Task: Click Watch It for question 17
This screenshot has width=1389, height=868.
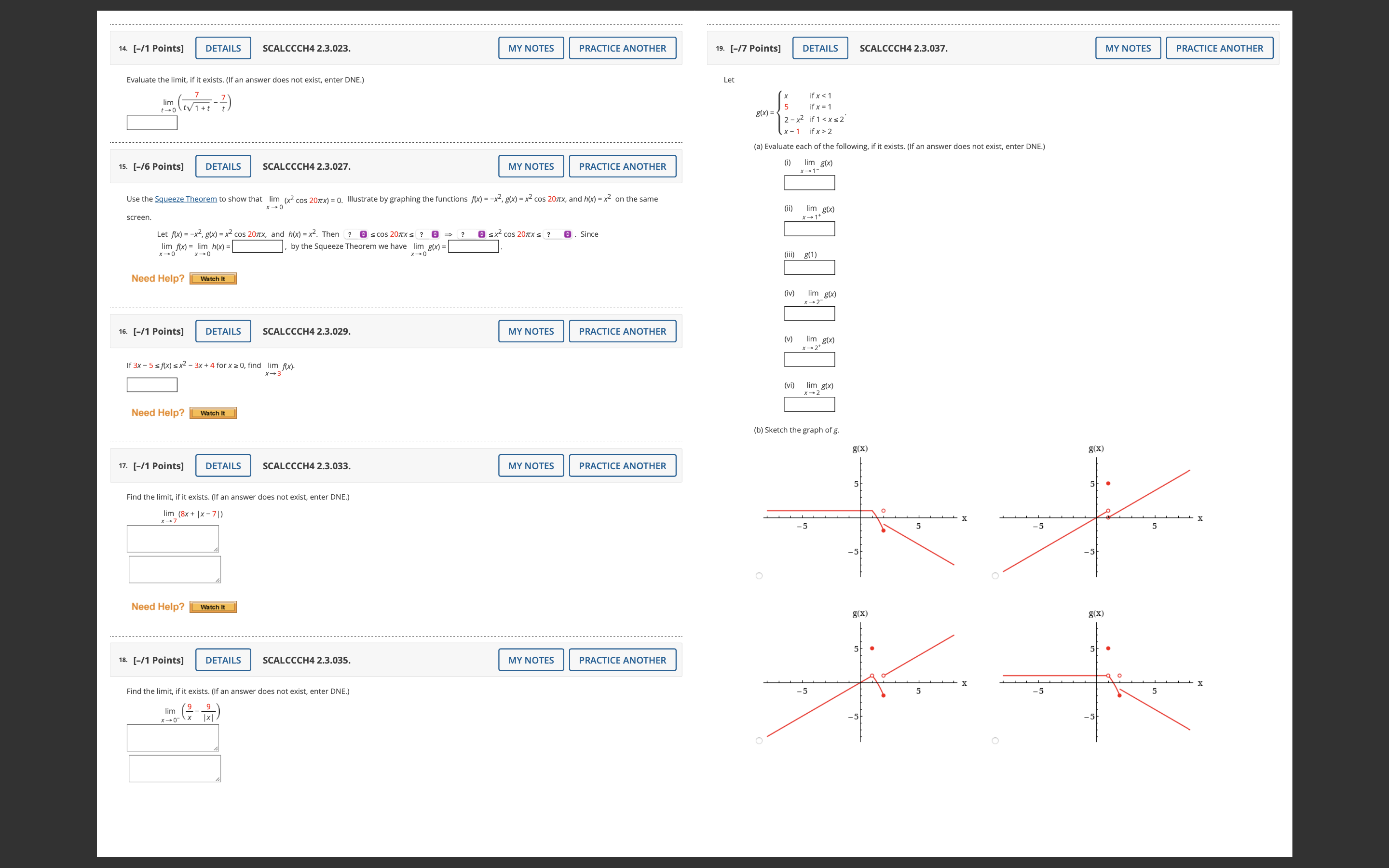Action: tap(212, 607)
